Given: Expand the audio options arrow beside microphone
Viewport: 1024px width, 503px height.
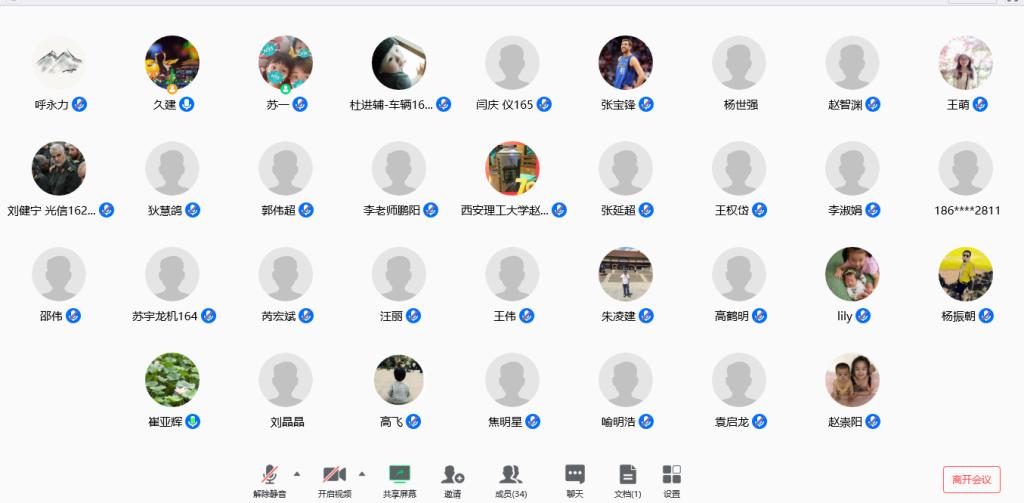Looking at the screenshot, I should (297, 474).
